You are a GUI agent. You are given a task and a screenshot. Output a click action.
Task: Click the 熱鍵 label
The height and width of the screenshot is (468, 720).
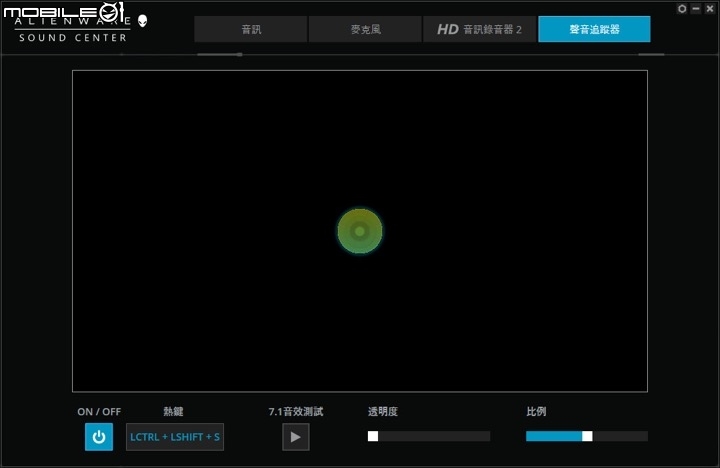[x=173, y=412]
